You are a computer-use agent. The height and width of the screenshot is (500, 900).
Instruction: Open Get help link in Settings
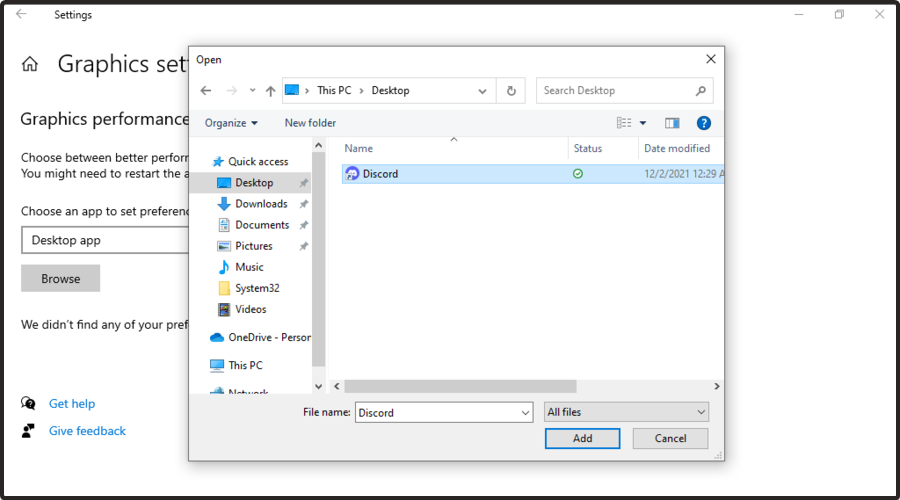coord(72,404)
